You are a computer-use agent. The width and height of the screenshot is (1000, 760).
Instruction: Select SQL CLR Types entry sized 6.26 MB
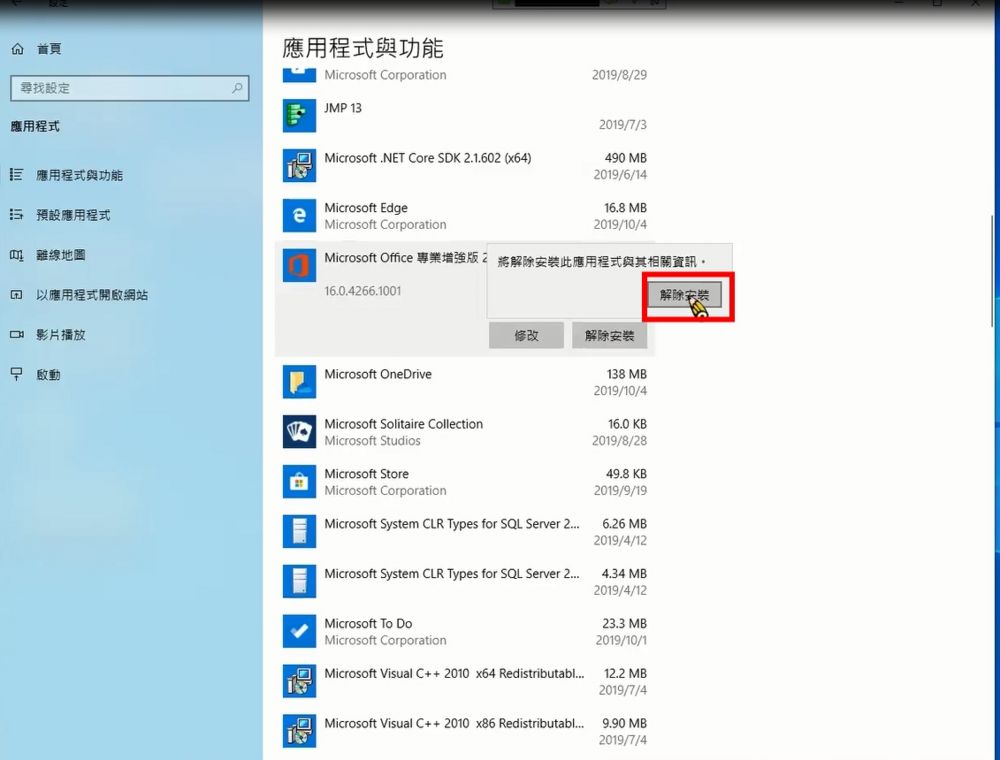464,532
